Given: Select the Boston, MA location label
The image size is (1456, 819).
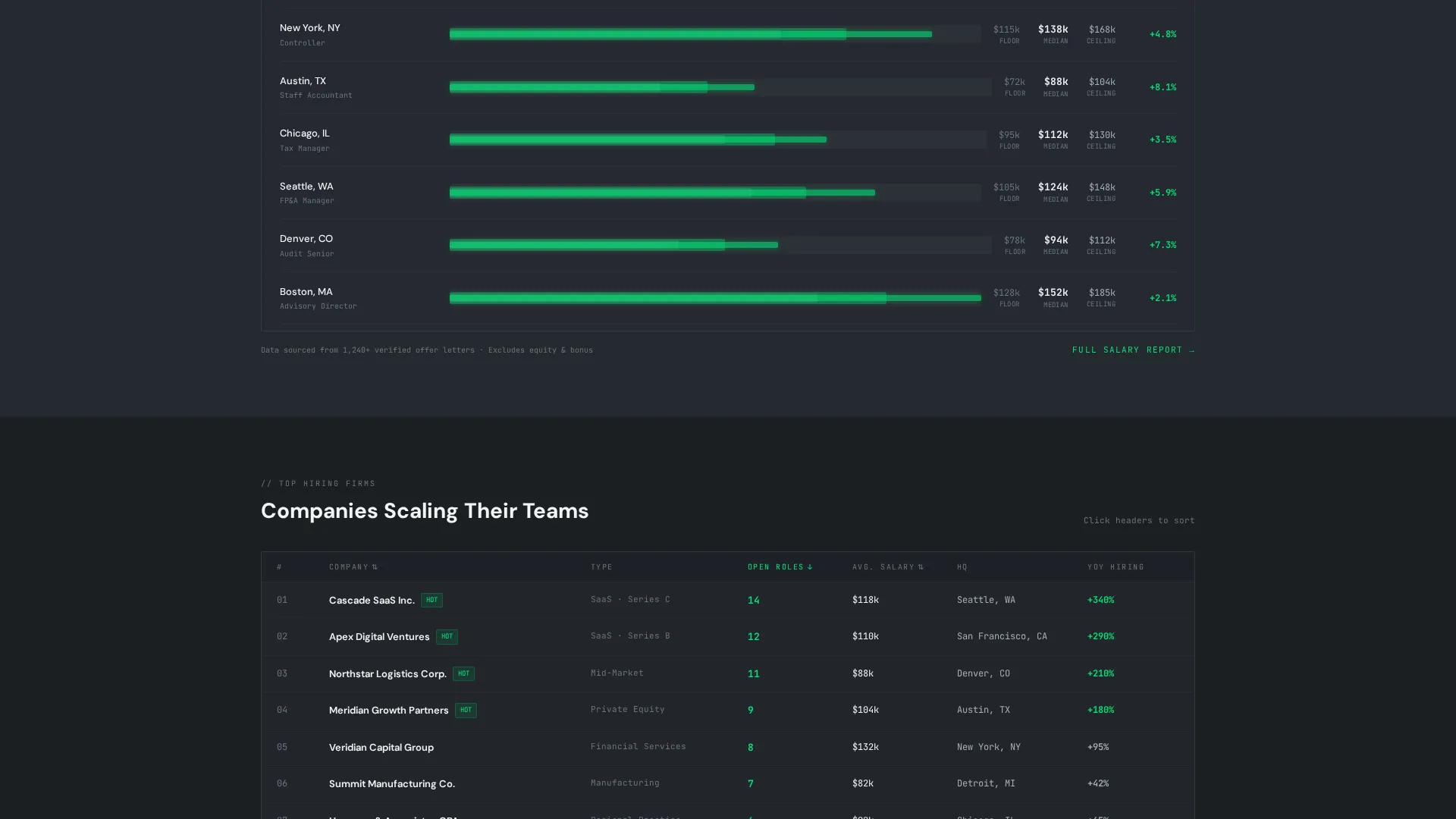Looking at the screenshot, I should (306, 292).
